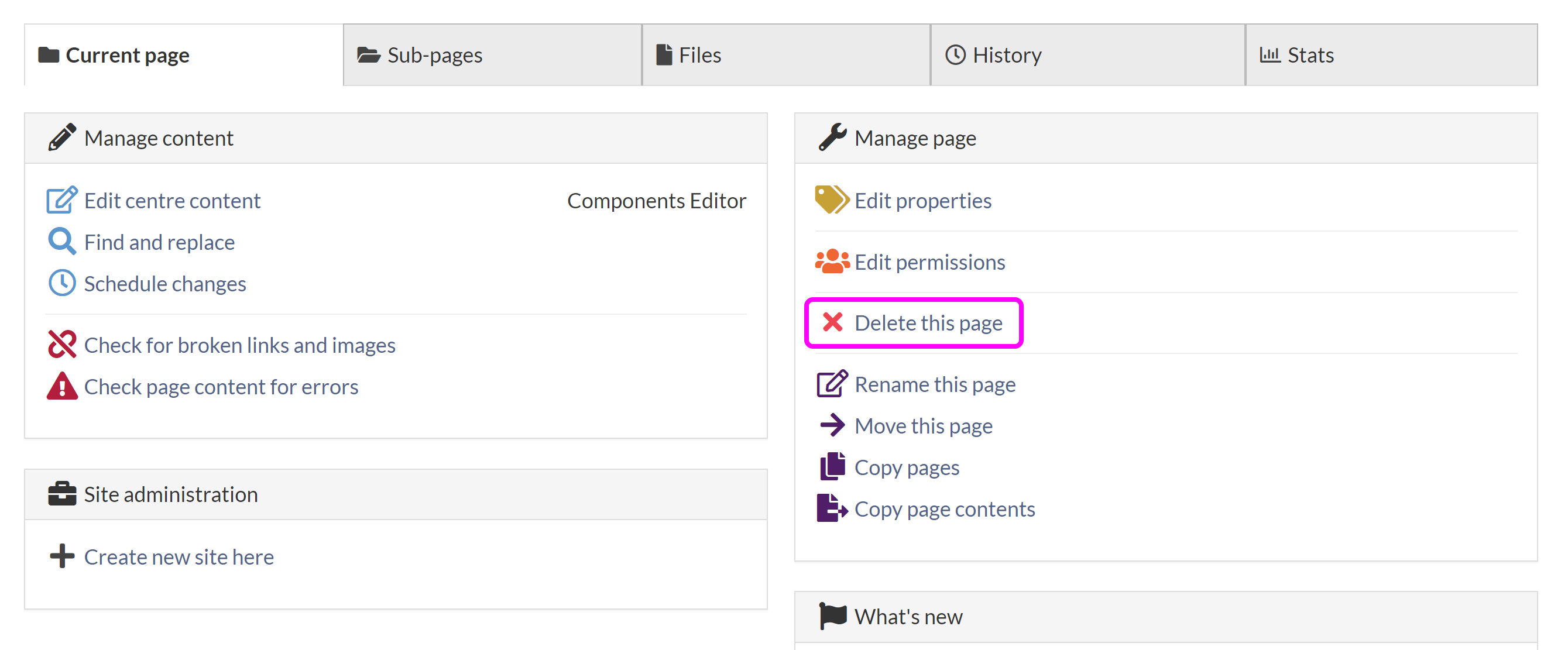Viewport: 1568px width, 650px height.
Task: Open the History tab
Action: click(1006, 56)
